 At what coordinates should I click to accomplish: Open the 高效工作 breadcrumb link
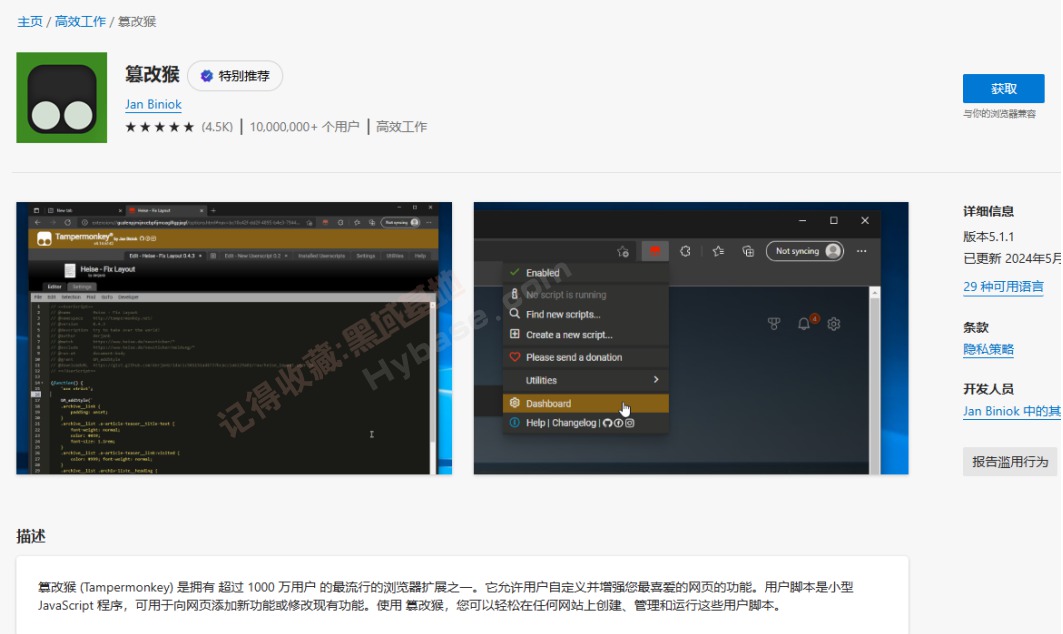pyautogui.click(x=80, y=22)
